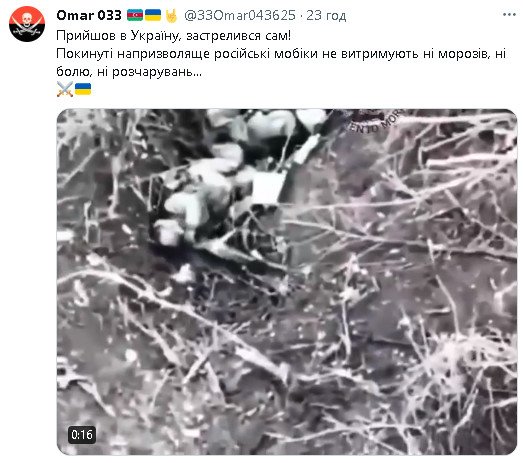The height and width of the screenshot is (463, 523).
Task: Click the Omar 033 display name
Action: click(89, 15)
